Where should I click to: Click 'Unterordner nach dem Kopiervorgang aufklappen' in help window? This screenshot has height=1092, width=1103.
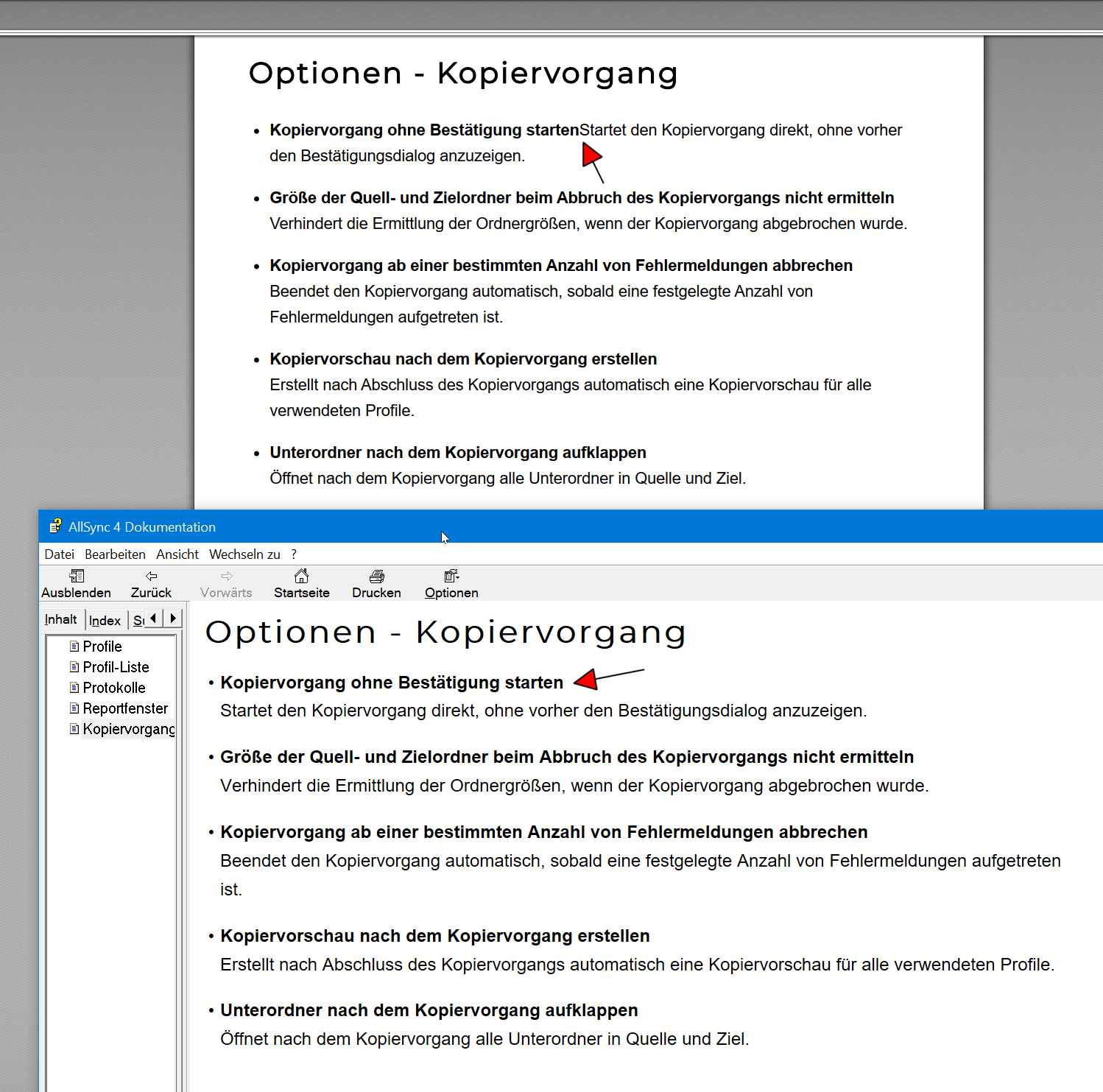[x=429, y=1010]
